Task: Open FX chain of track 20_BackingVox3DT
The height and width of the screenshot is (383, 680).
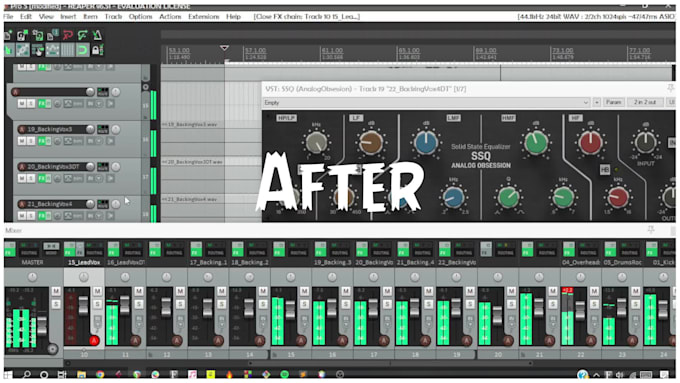Action: pos(42,178)
